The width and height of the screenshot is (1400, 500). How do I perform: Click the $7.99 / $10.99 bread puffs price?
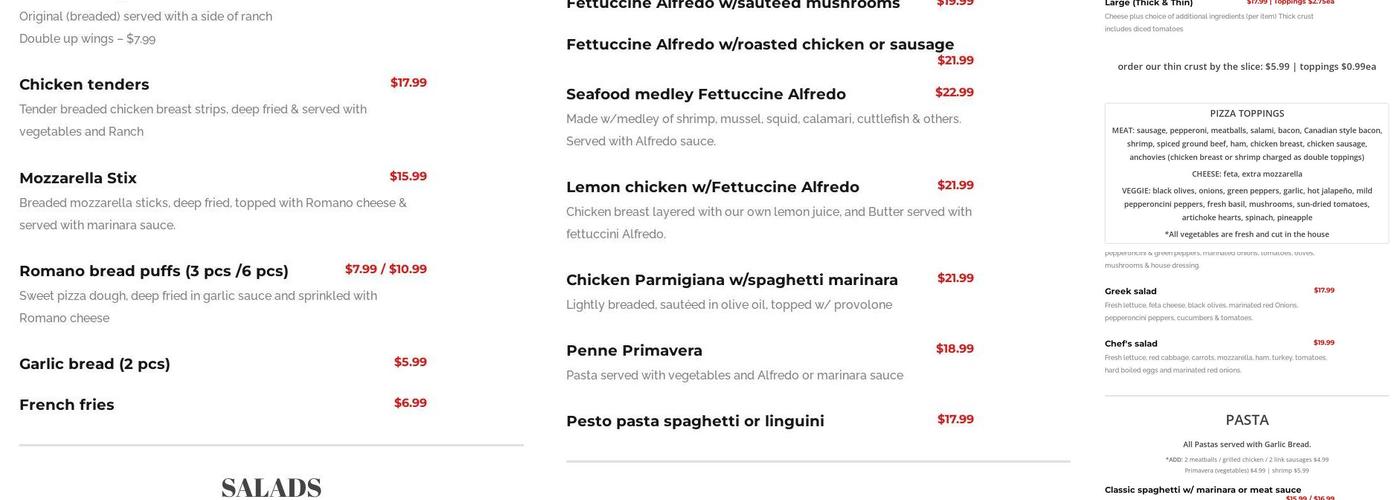(x=386, y=269)
